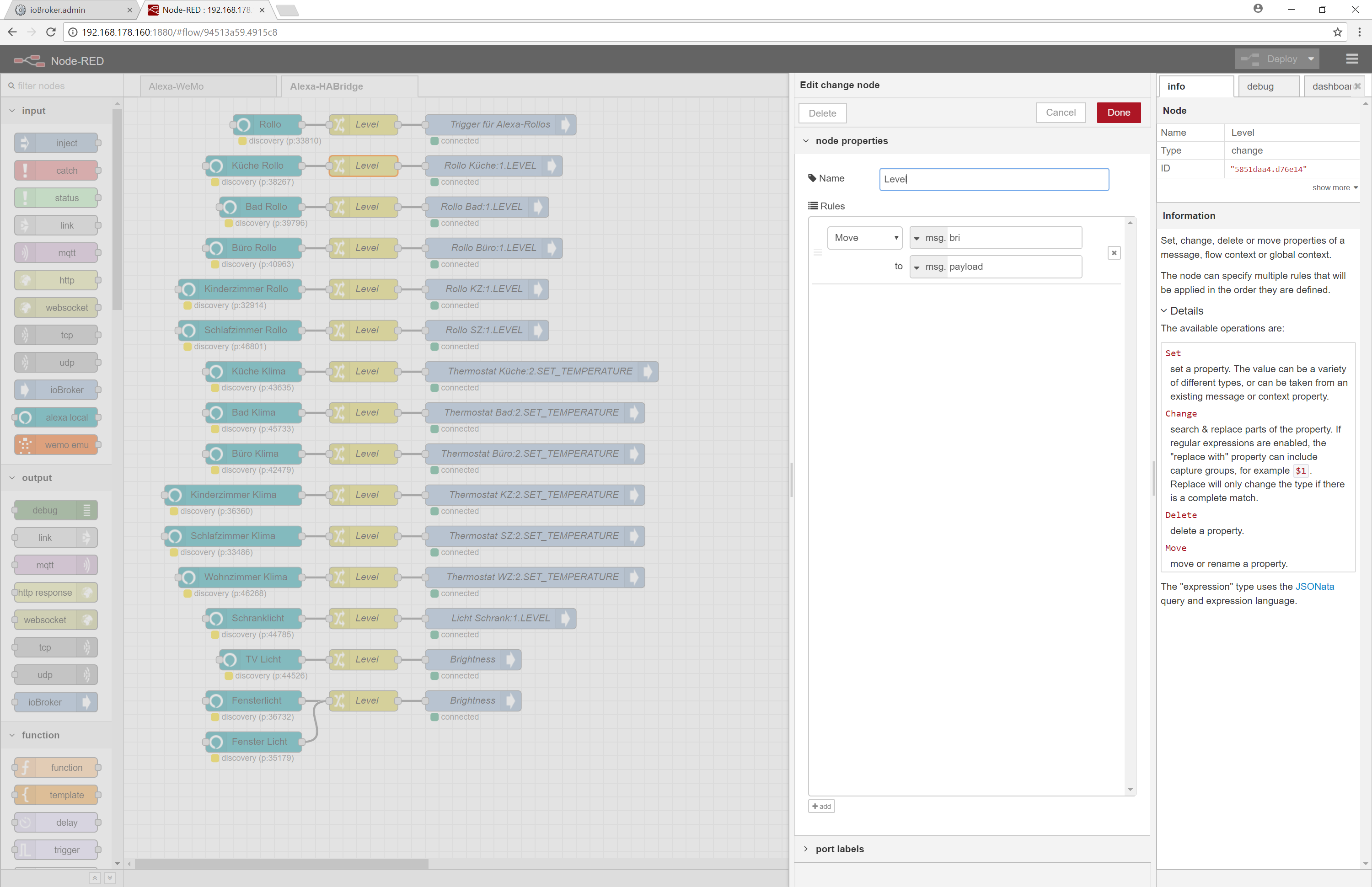This screenshot has width=1372, height=887.
Task: Select the Küche Rollo alexa node
Action: [x=254, y=166]
